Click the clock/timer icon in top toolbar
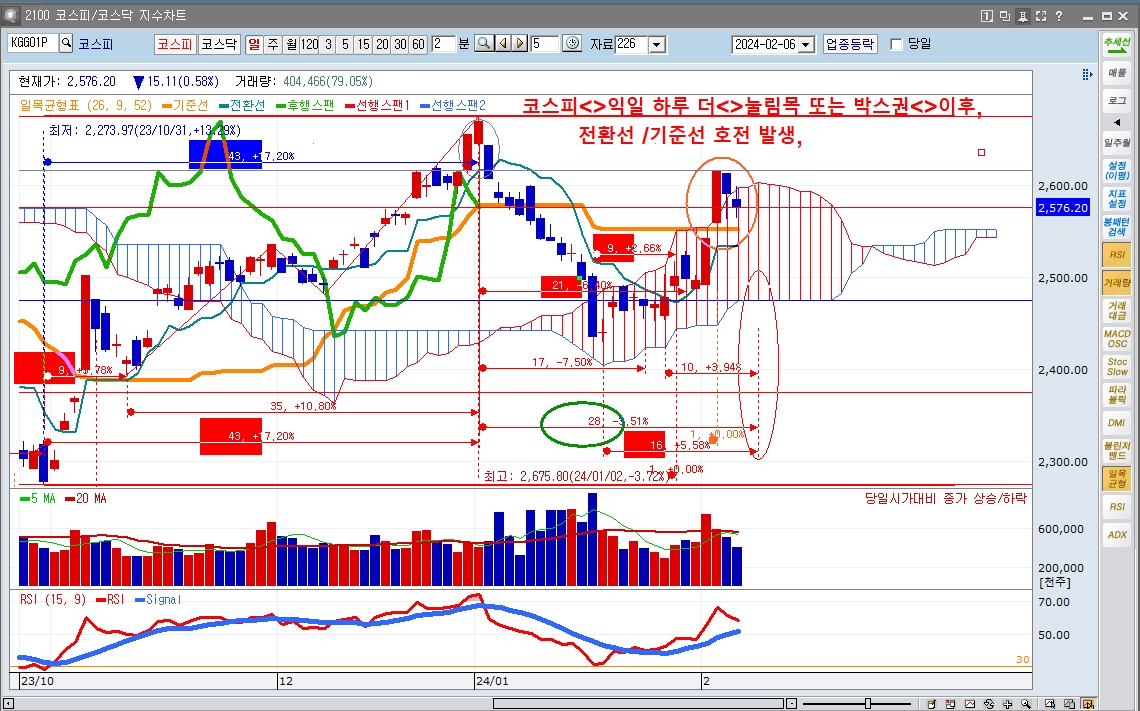The image size is (1140, 711). tap(572, 44)
